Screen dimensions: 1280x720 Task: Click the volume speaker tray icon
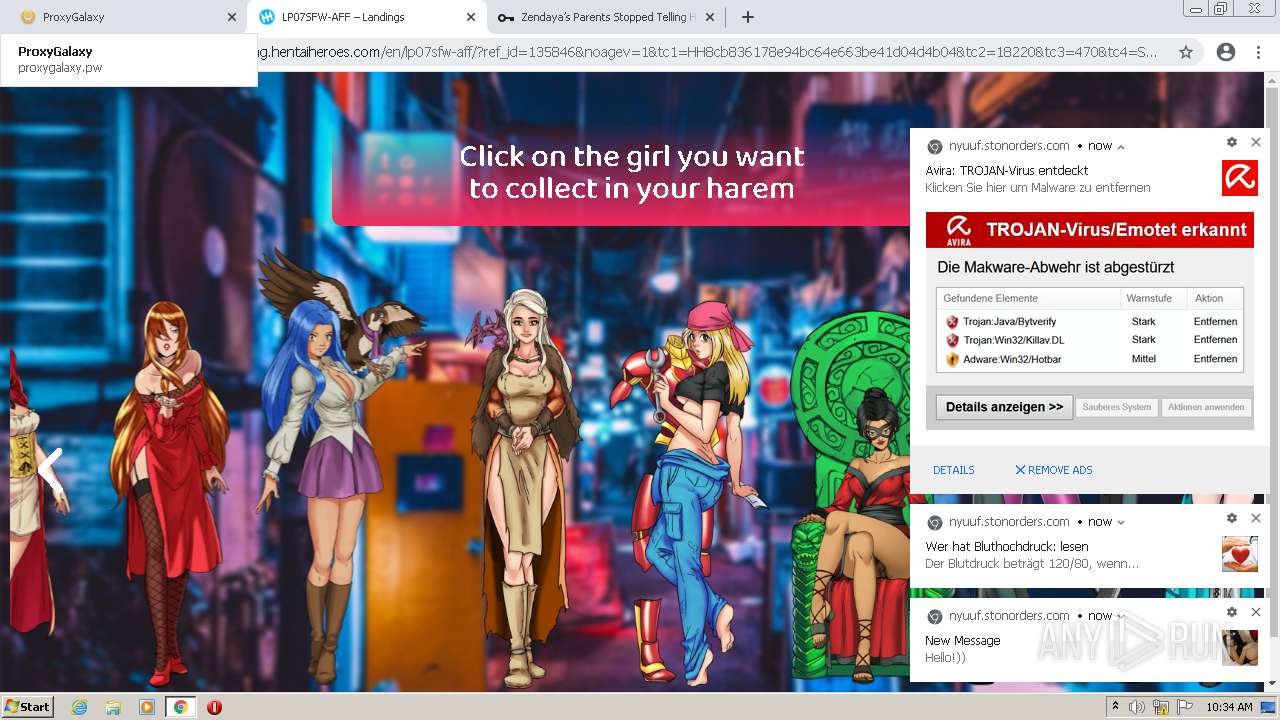coord(1137,707)
